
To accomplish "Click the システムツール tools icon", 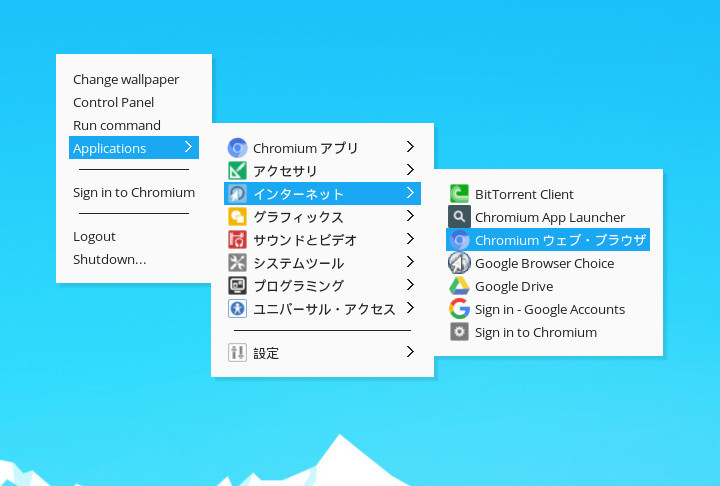I will click(237, 263).
